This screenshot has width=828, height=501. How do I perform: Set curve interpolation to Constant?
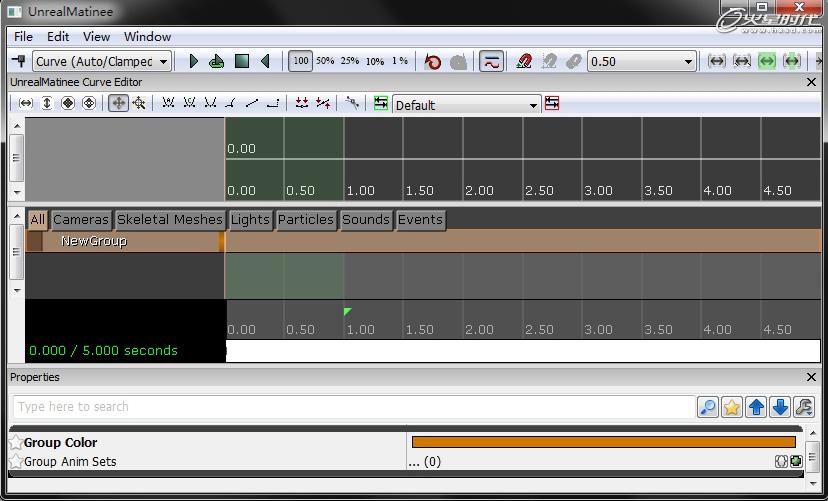click(x=272, y=103)
